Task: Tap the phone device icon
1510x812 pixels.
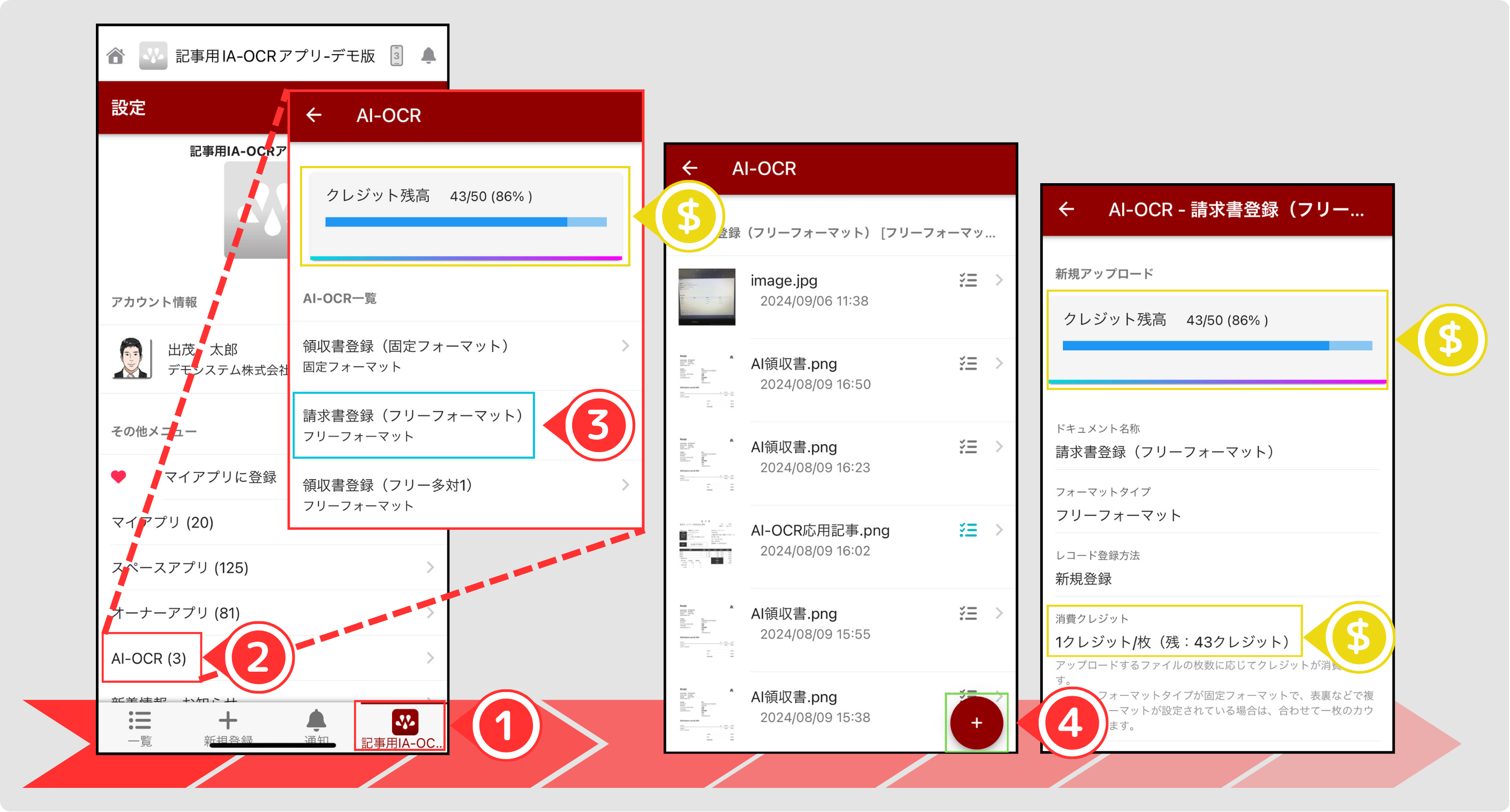Action: point(397,56)
